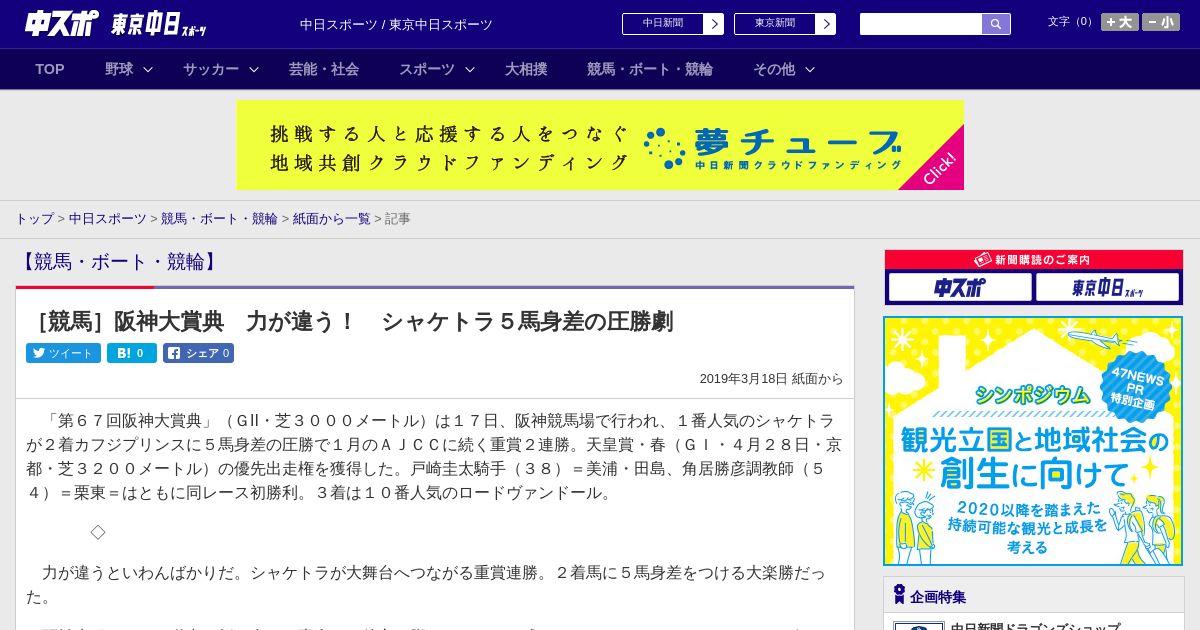Screen dimensions: 1200x630
Task: Click the 東京中日スポーツ logo in header
Action: (159, 24)
